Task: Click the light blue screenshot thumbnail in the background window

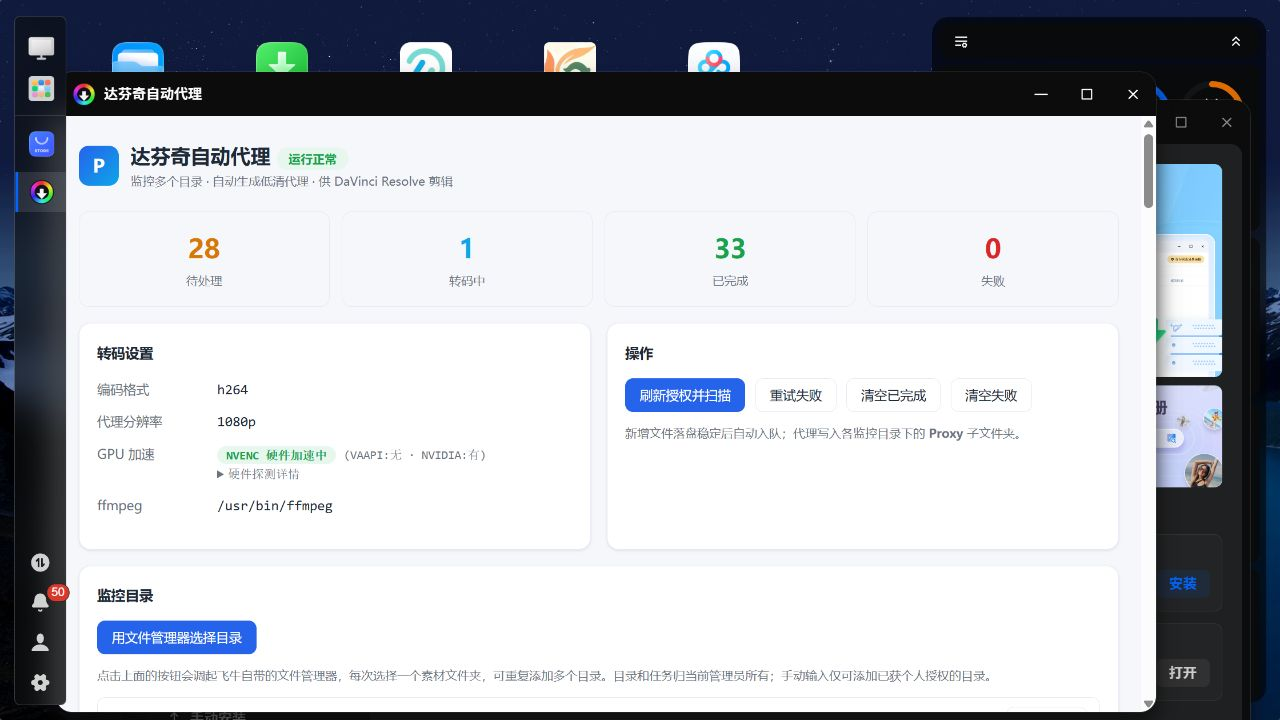Action: tap(1189, 270)
